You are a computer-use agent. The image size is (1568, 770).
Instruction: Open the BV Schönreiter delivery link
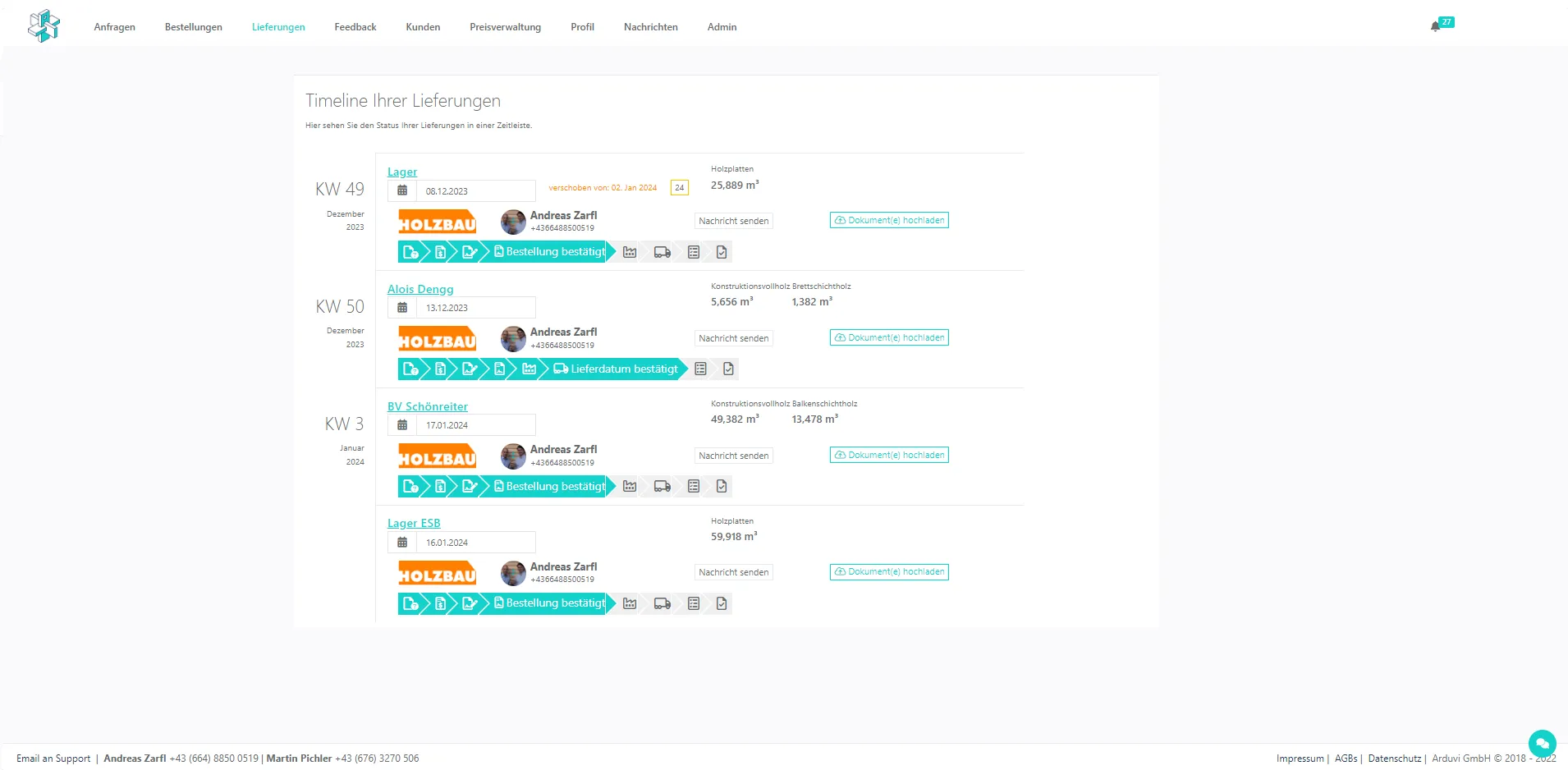(x=428, y=406)
